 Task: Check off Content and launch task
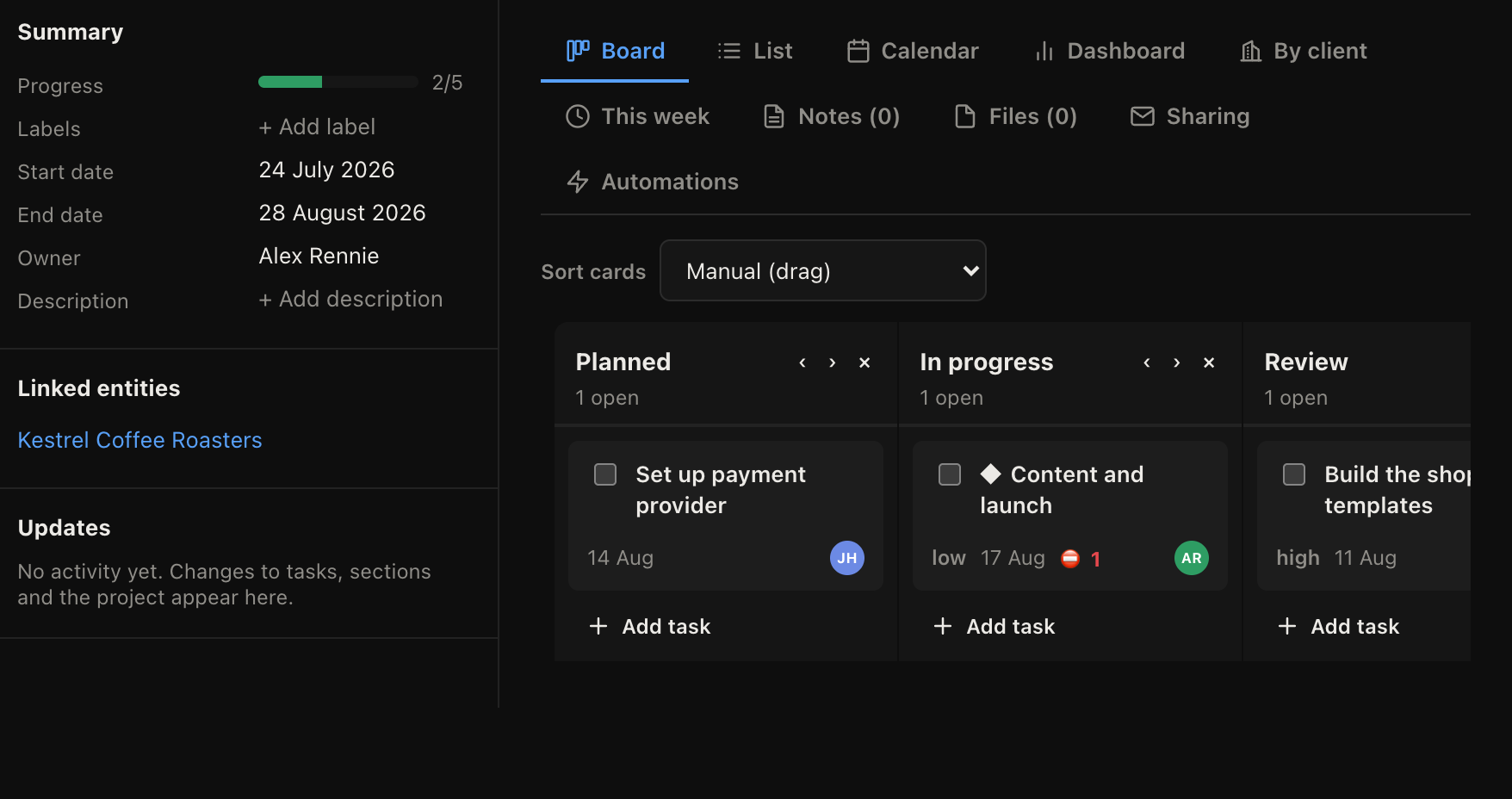(x=950, y=474)
